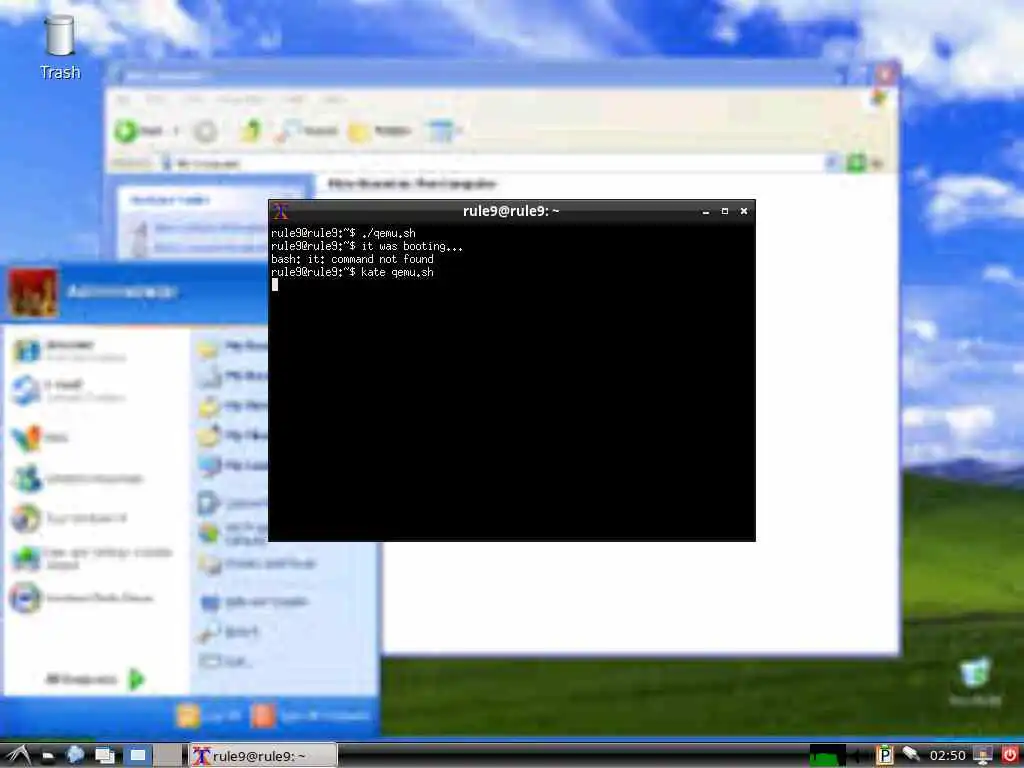The width and height of the screenshot is (1024, 768).
Task: Close the rule9@rule9 terminal window
Action: 743,211
